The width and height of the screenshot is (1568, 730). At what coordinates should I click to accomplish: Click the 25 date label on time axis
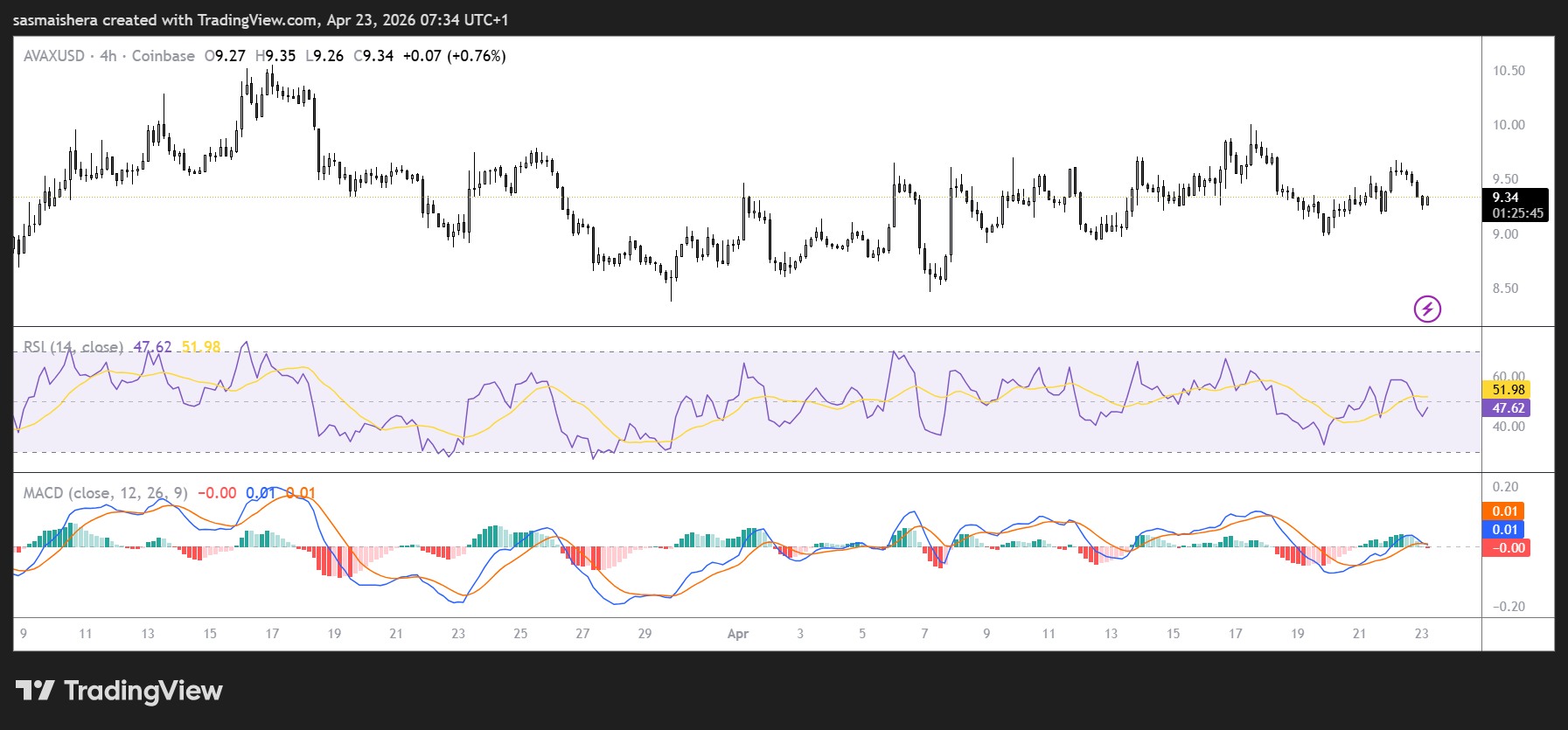(x=520, y=634)
